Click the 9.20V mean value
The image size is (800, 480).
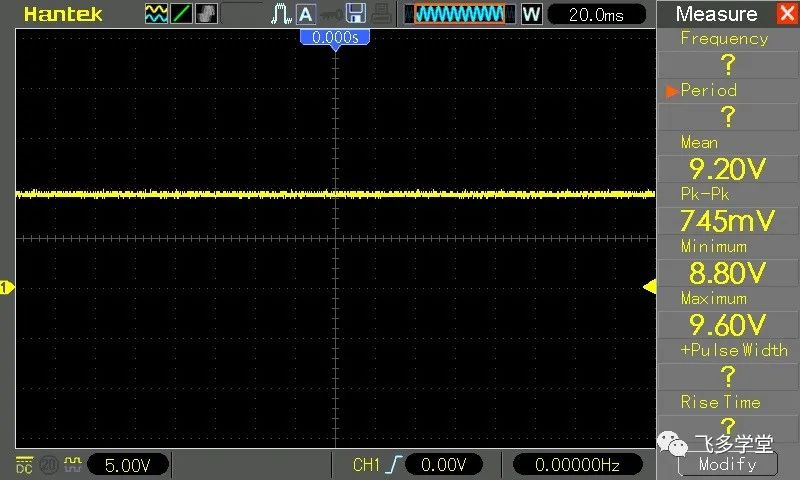point(728,169)
